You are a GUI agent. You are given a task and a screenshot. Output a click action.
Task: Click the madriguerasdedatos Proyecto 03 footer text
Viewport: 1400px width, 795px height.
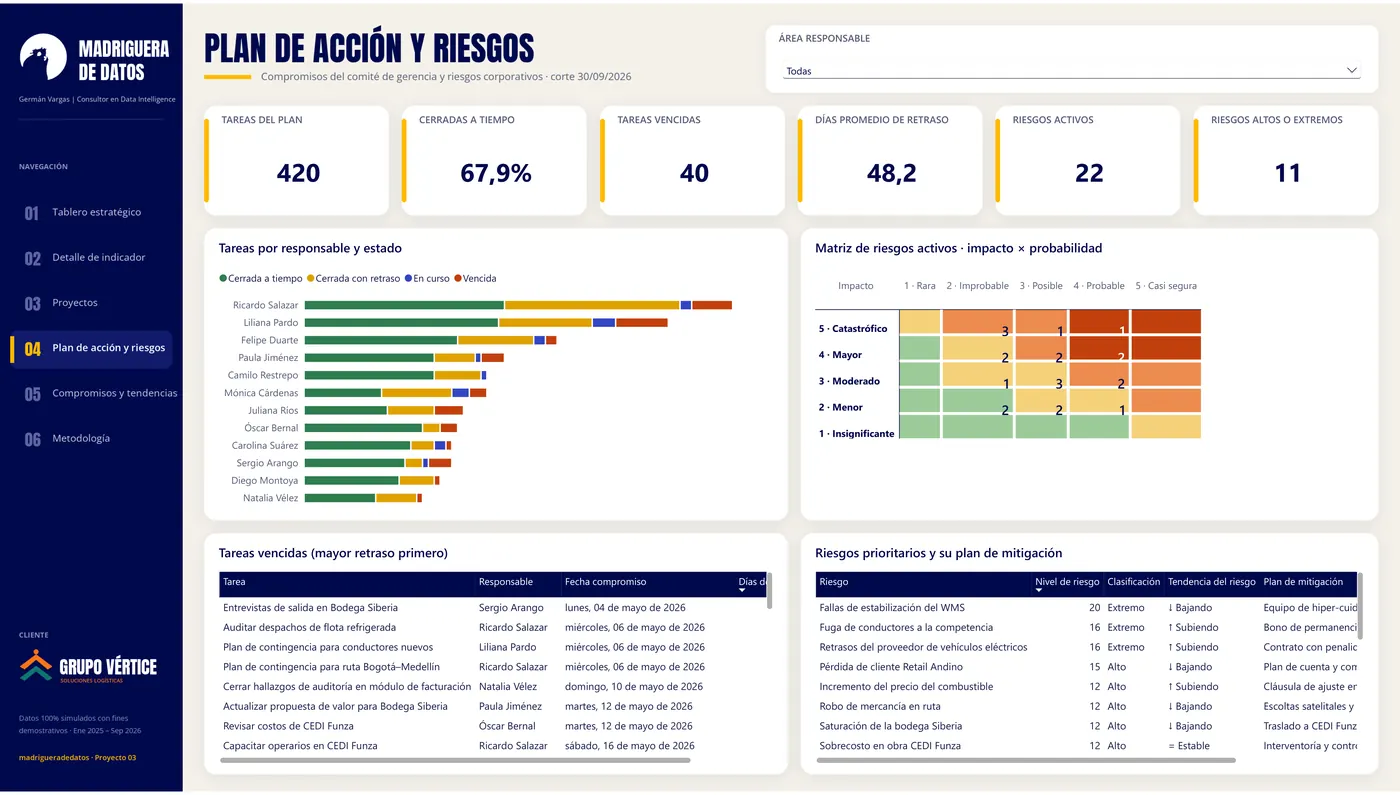point(77,758)
